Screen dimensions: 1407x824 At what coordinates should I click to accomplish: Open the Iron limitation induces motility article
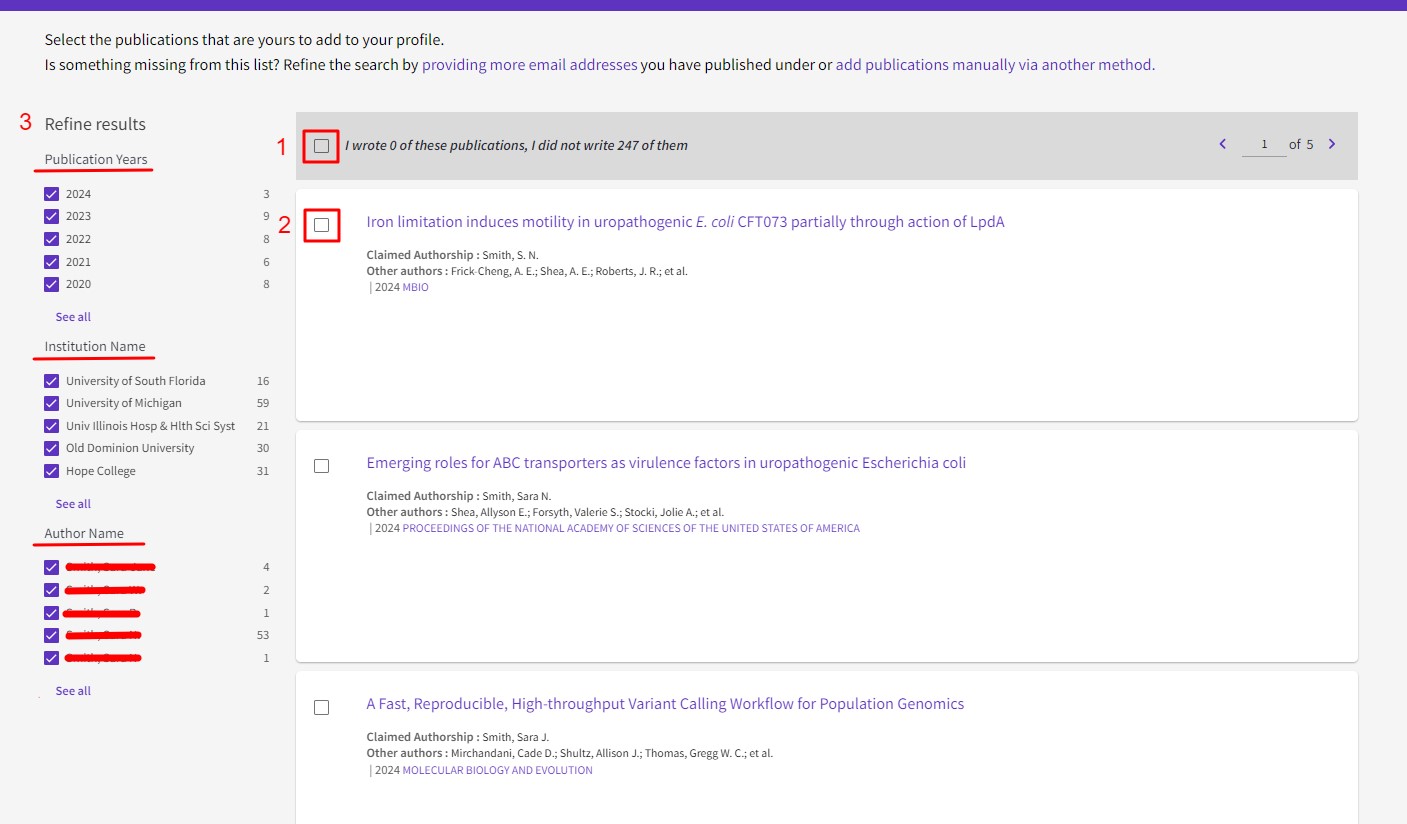tap(685, 222)
